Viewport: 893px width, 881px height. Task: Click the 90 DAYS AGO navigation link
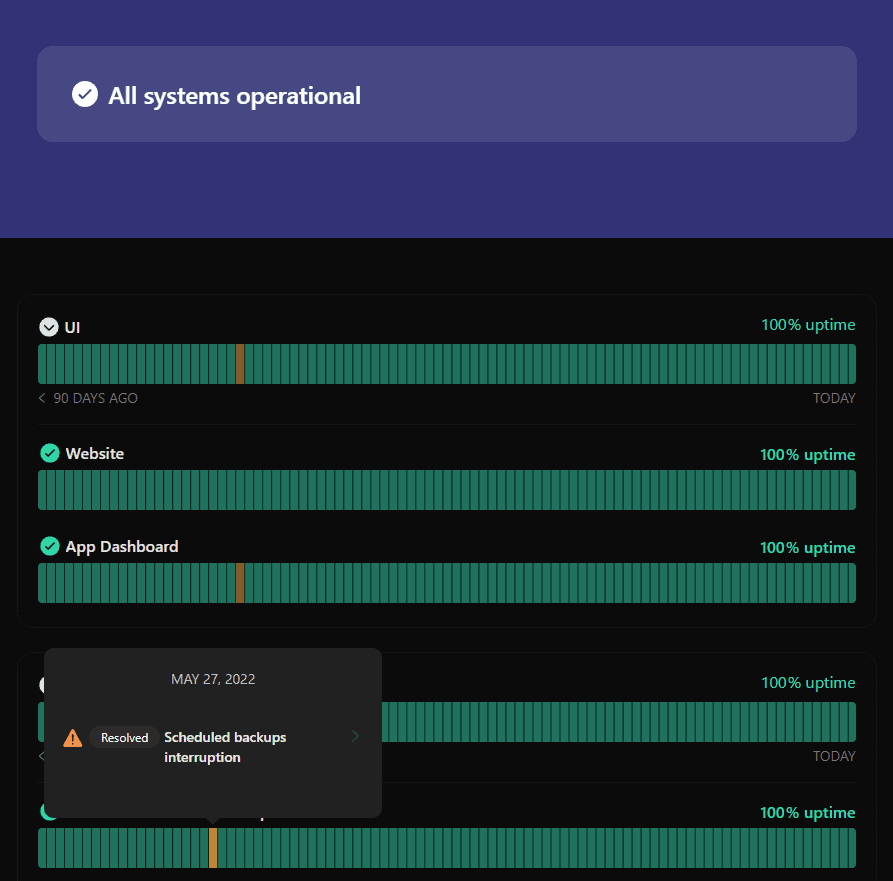click(96, 398)
